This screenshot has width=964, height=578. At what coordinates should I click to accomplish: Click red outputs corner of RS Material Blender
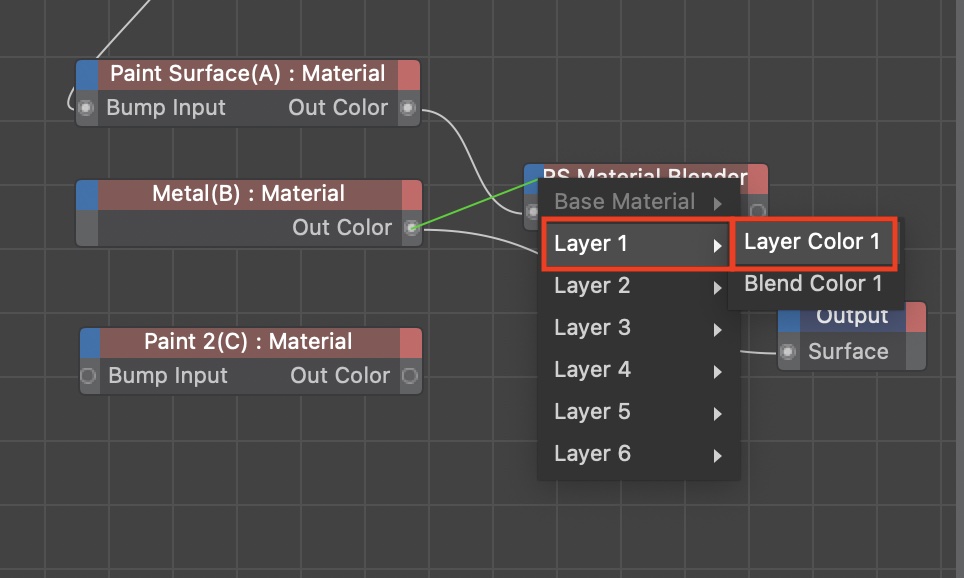(x=757, y=179)
